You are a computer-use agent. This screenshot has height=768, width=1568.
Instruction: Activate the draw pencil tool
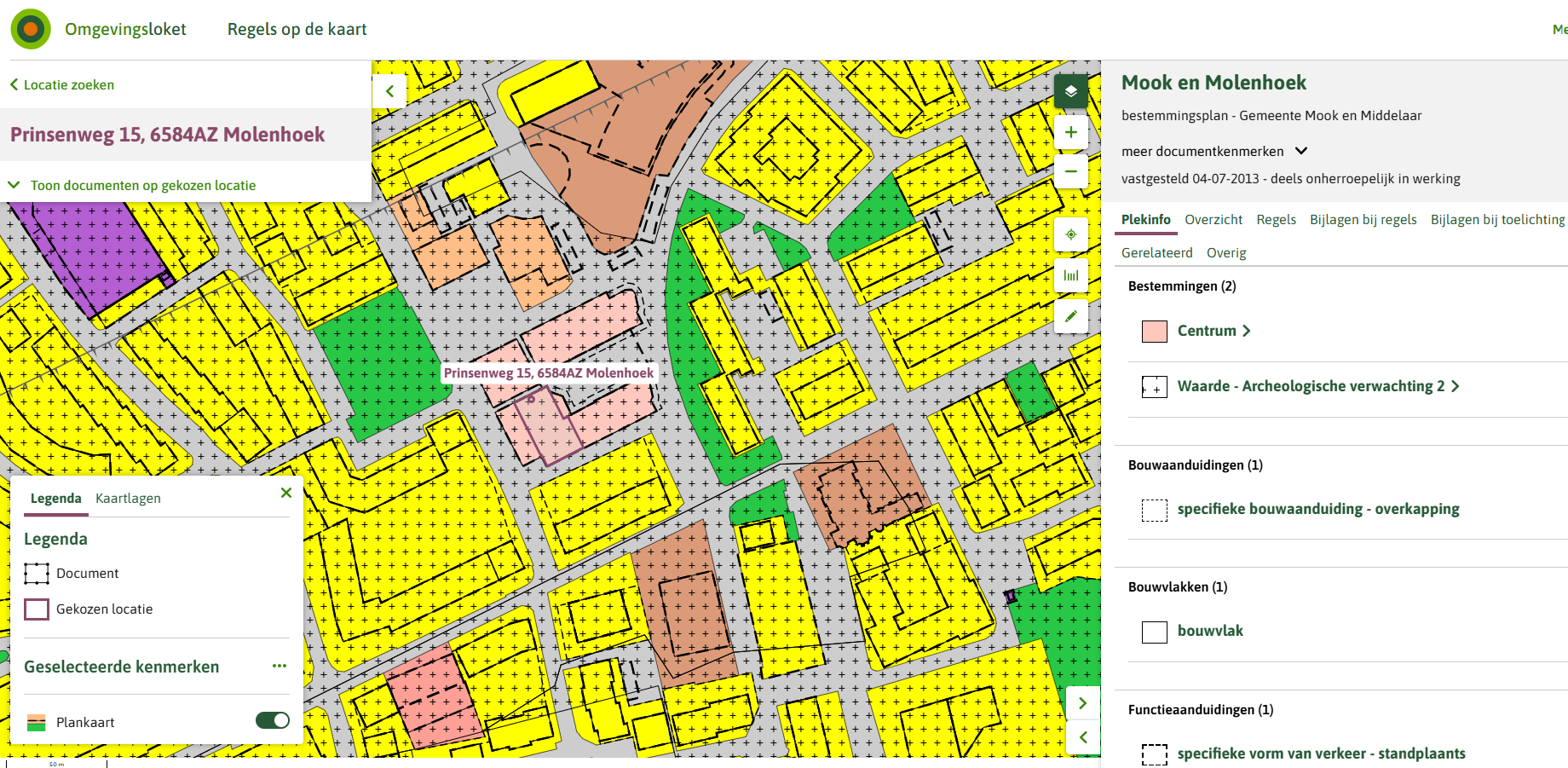click(x=1071, y=316)
